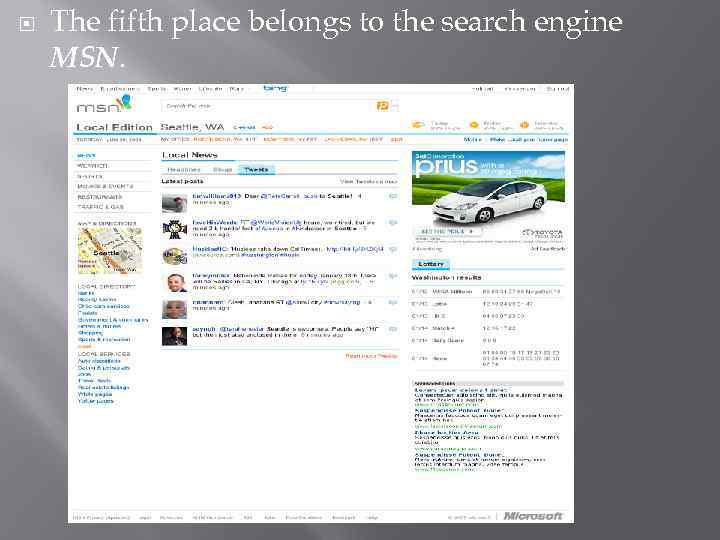Switch to the Headlines tab
The width and height of the screenshot is (720, 540).
184,169
